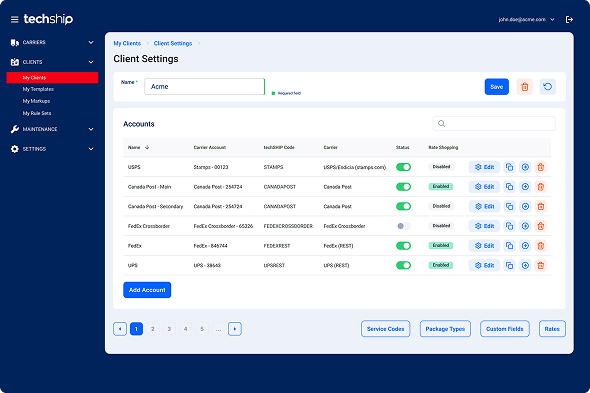The height and width of the screenshot is (393, 590).
Task: Click Client Settings breadcrumb link
Action: click(x=173, y=44)
